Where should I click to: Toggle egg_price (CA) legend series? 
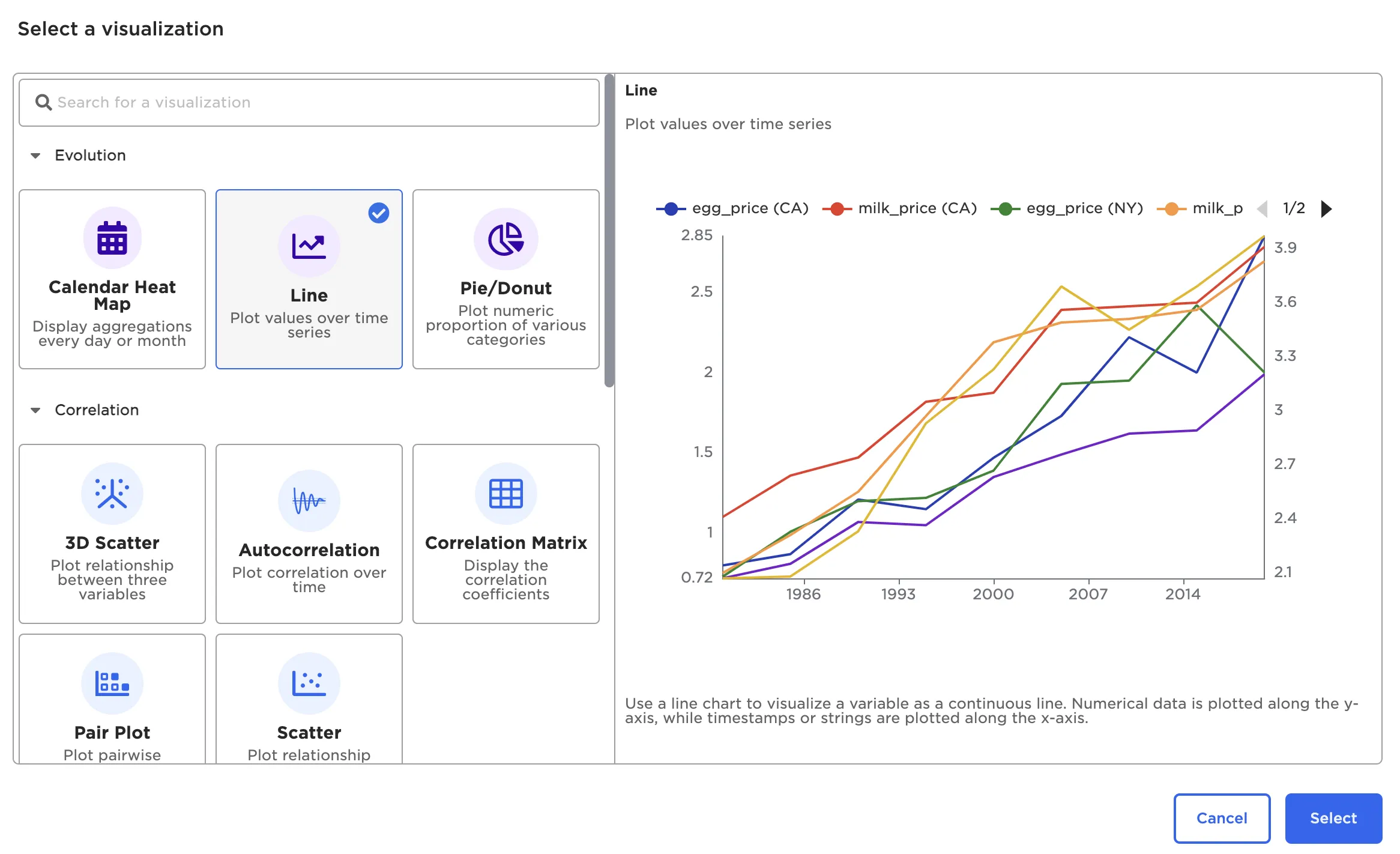tap(732, 208)
